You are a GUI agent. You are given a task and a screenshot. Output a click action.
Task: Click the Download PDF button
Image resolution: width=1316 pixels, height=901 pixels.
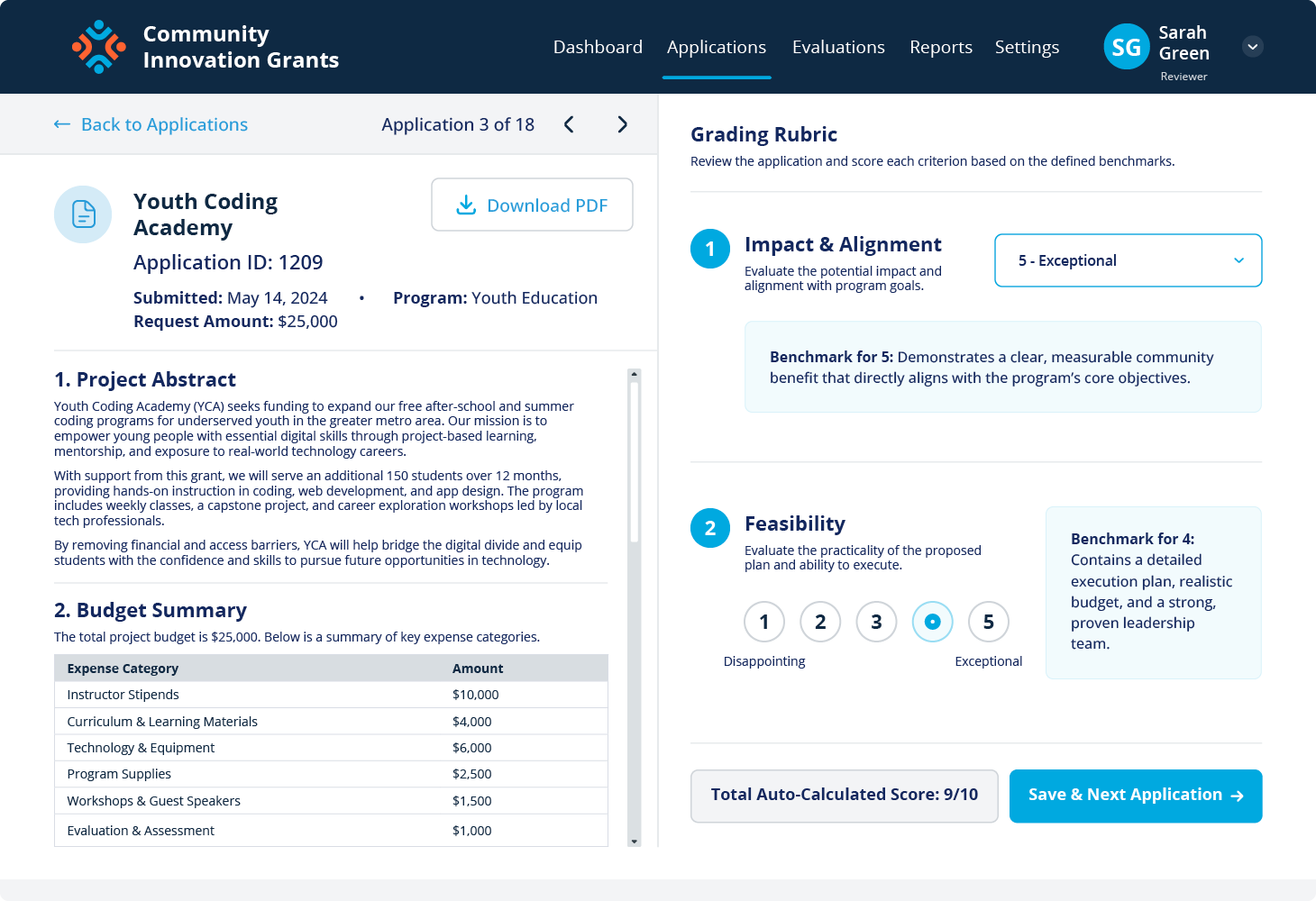[x=532, y=205]
